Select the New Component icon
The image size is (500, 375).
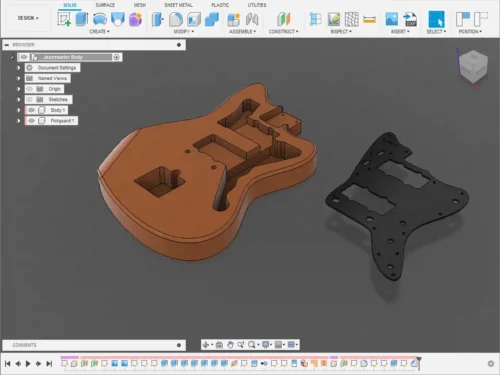point(234,19)
